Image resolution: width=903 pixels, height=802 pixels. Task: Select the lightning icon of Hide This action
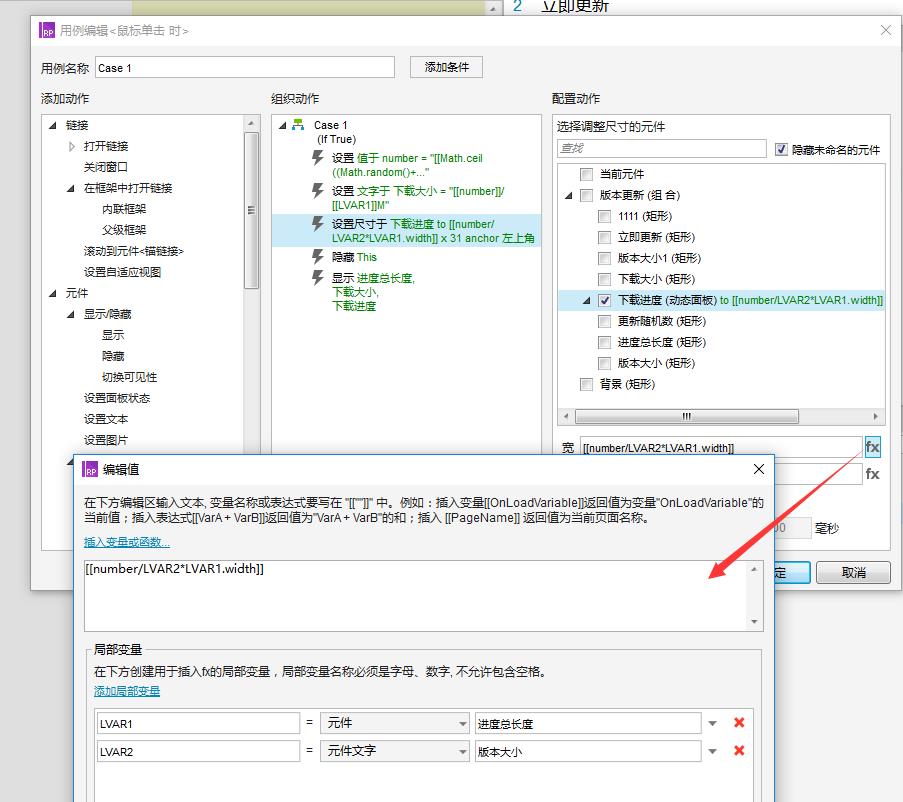point(317,256)
